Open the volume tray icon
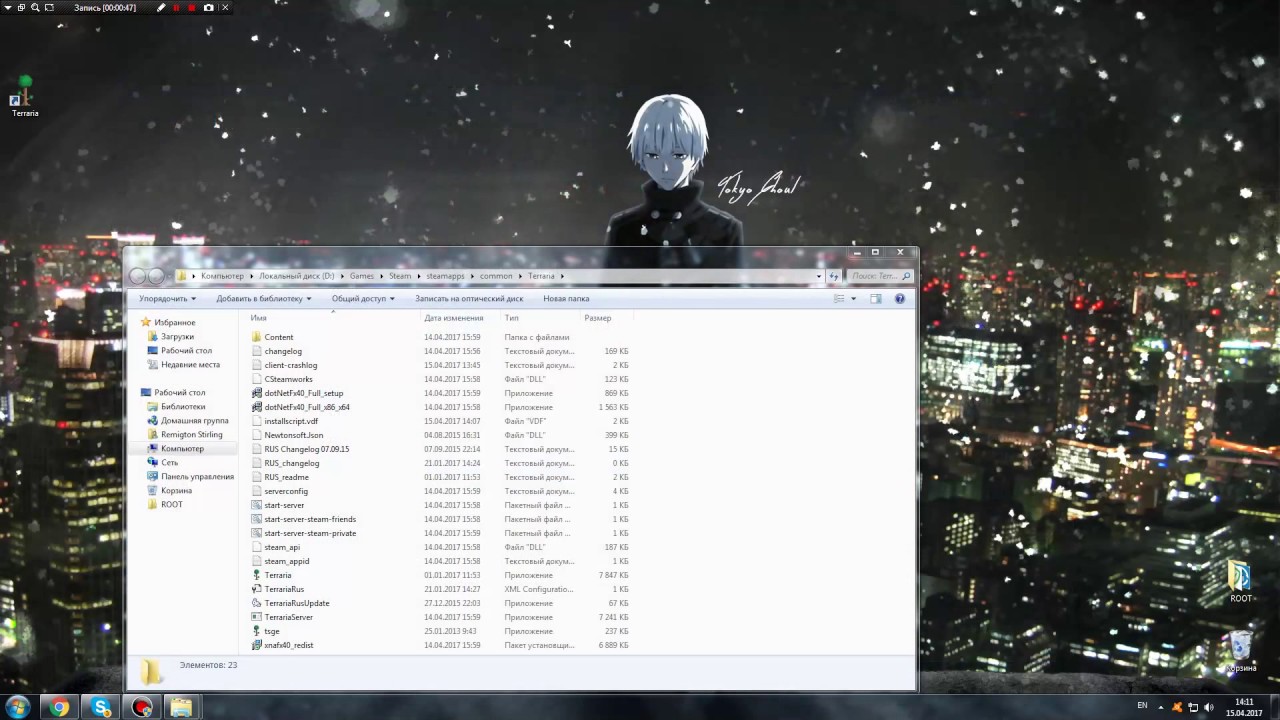The image size is (1280, 720). point(1209,707)
